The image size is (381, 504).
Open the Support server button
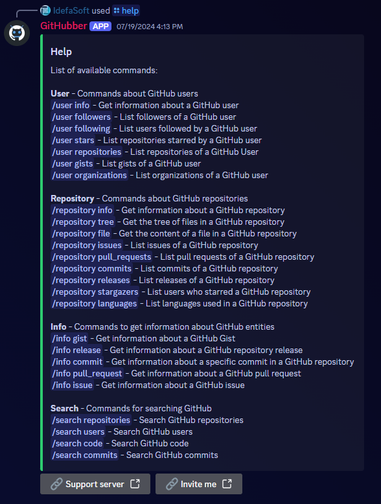95,484
